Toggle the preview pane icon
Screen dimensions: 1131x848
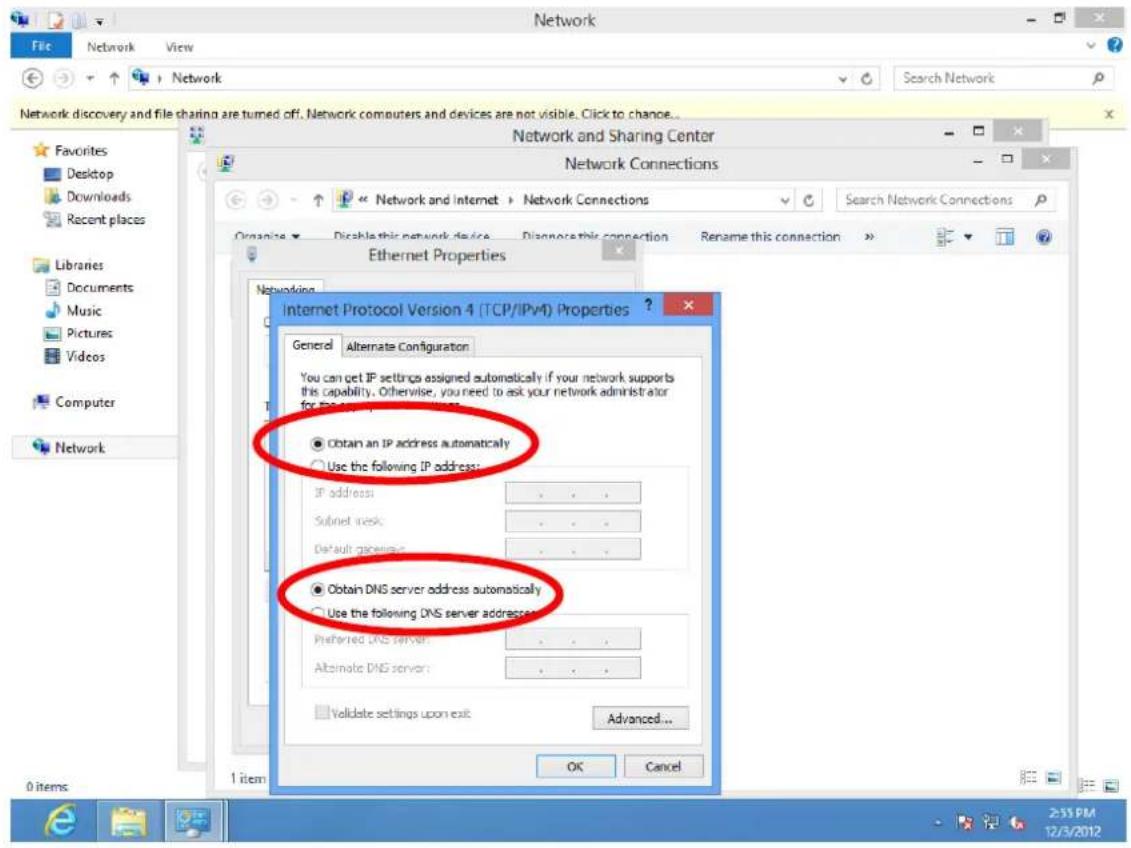[x=1005, y=237]
